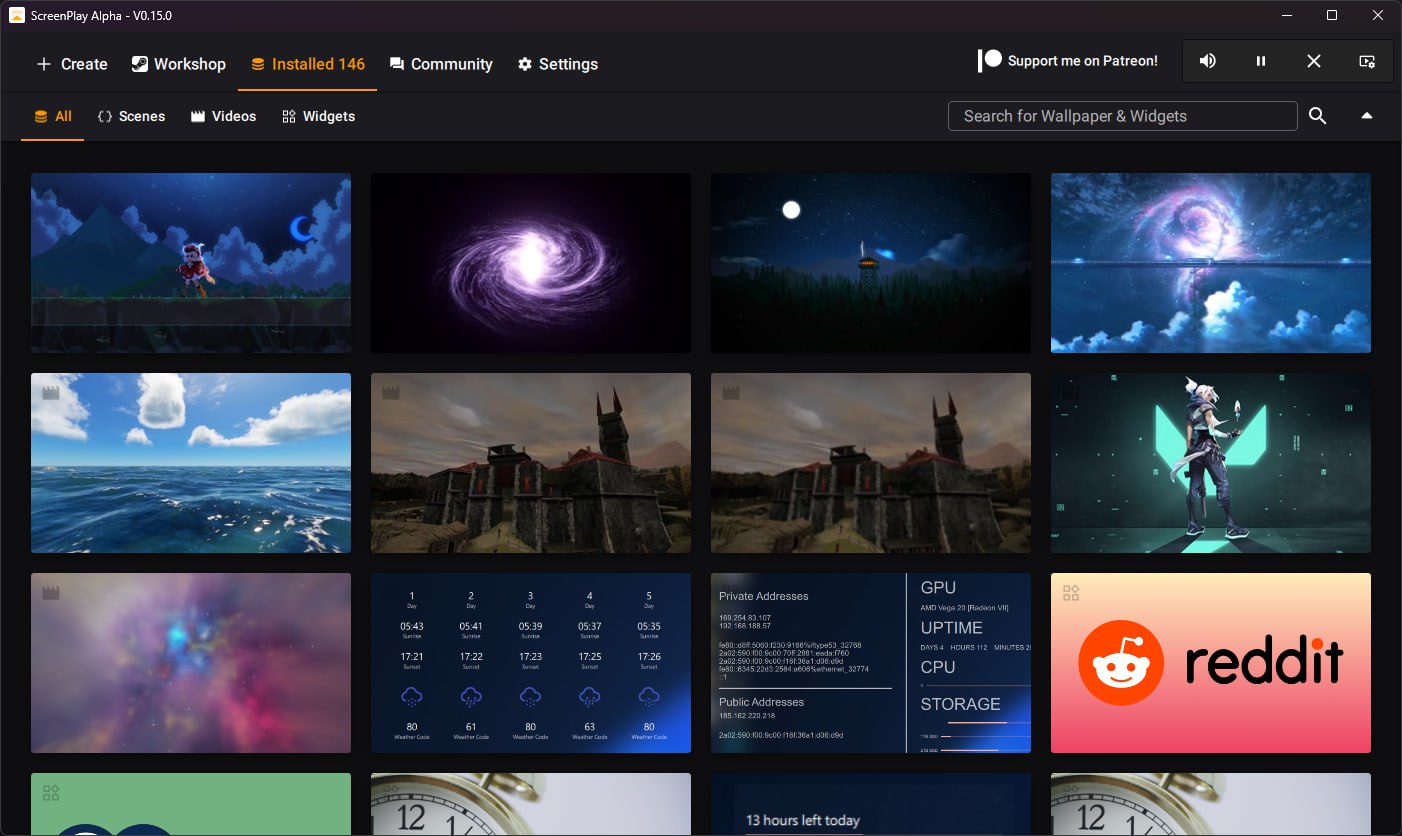Remove active wallpapers with the X icon
Image resolution: width=1402 pixels, height=836 pixels.
(1314, 61)
